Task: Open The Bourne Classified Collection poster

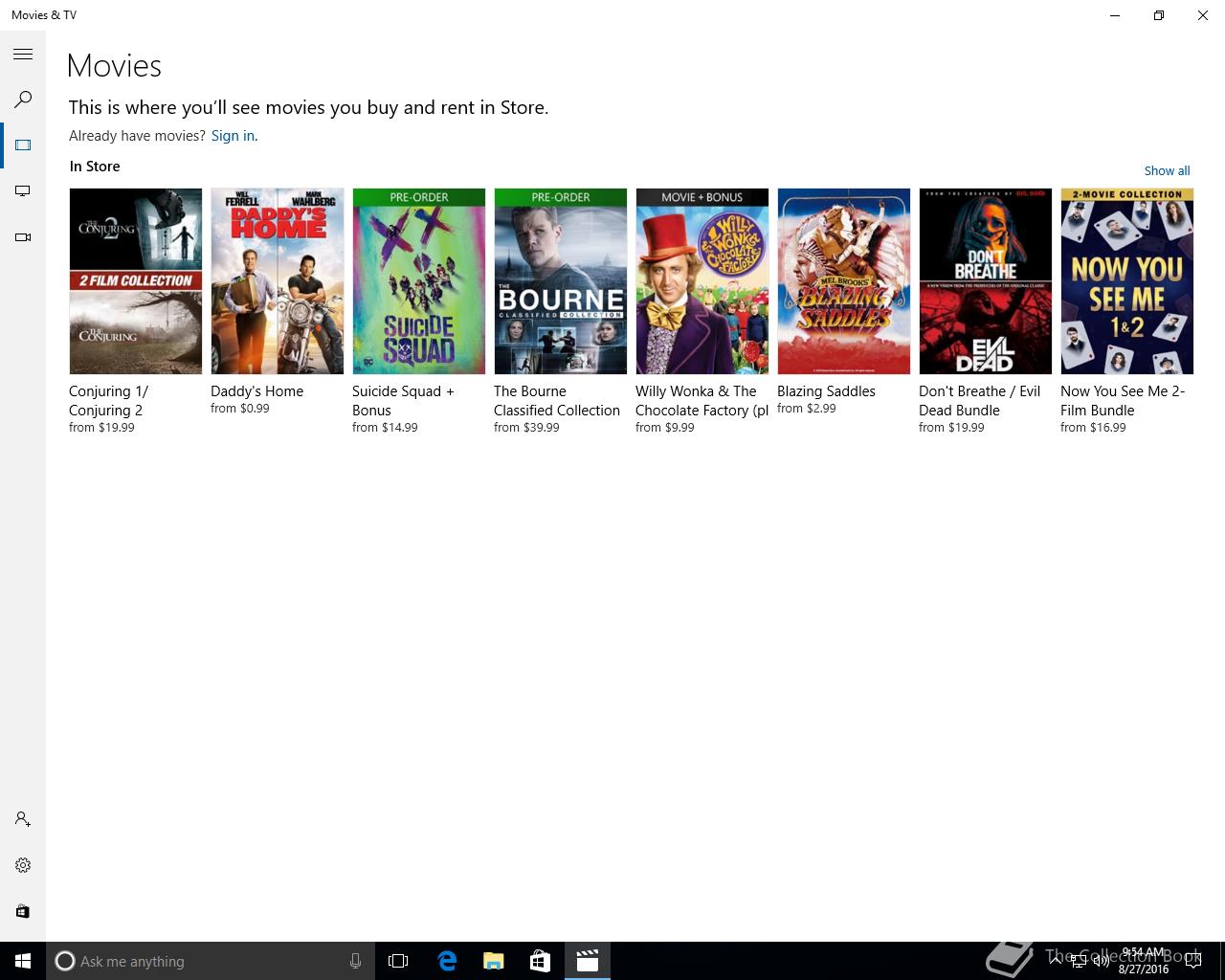Action: tap(561, 281)
